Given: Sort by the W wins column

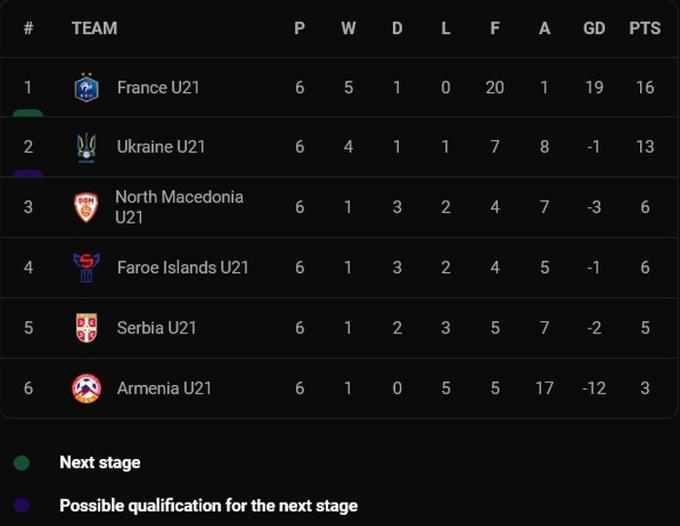Looking at the screenshot, I should coord(348,28).
